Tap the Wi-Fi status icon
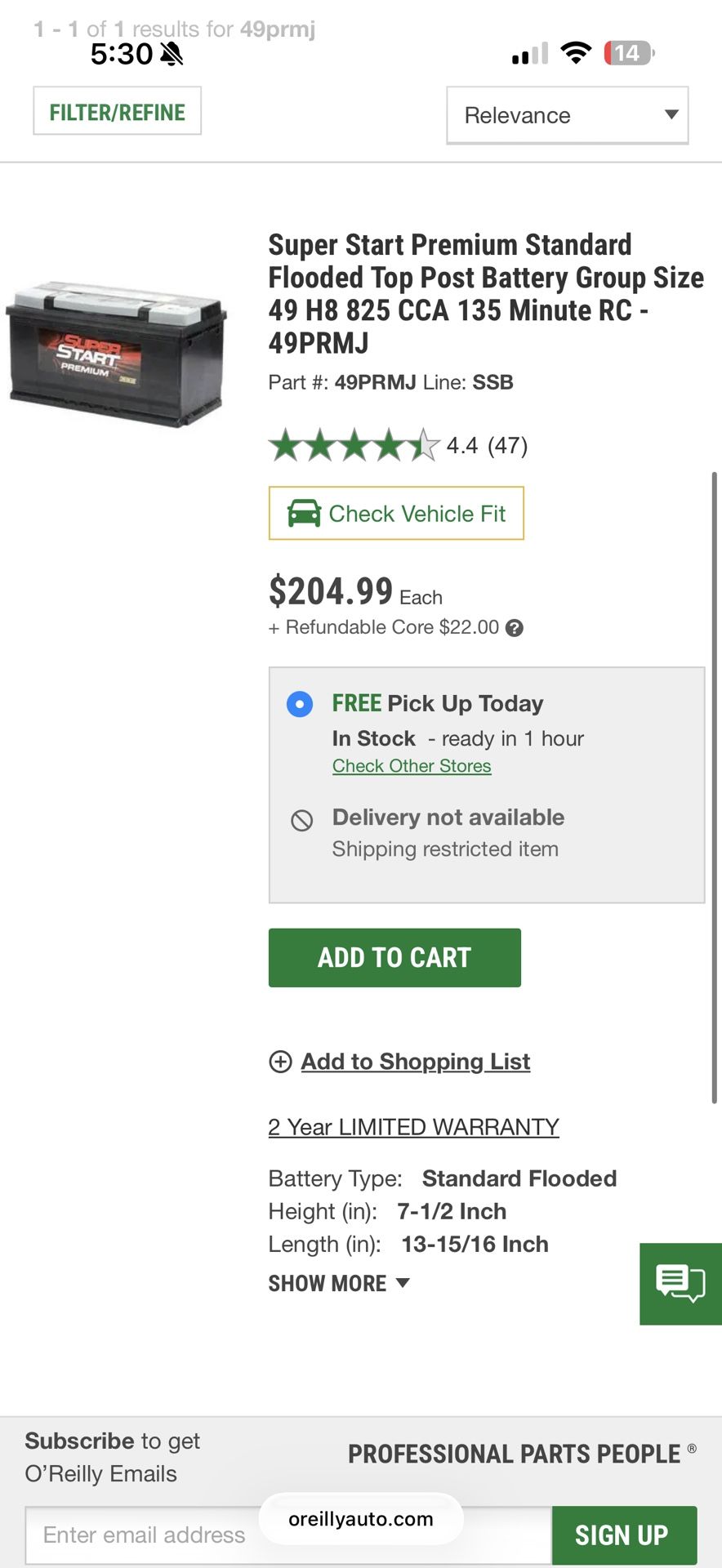The image size is (722, 1568). coord(576,53)
